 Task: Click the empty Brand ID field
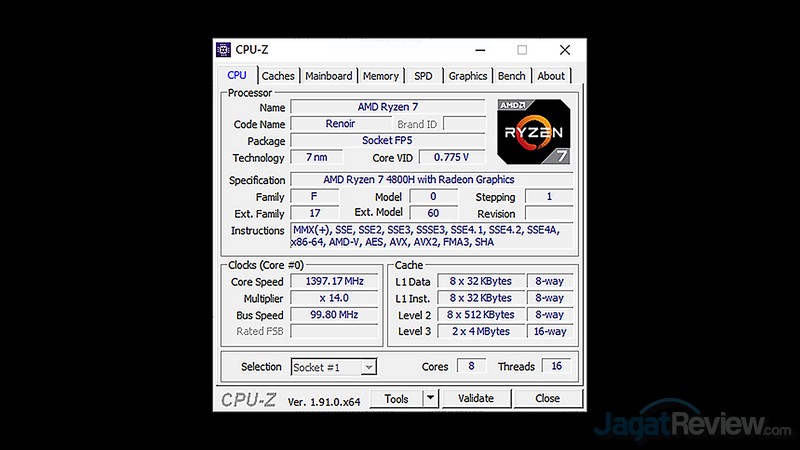click(465, 124)
